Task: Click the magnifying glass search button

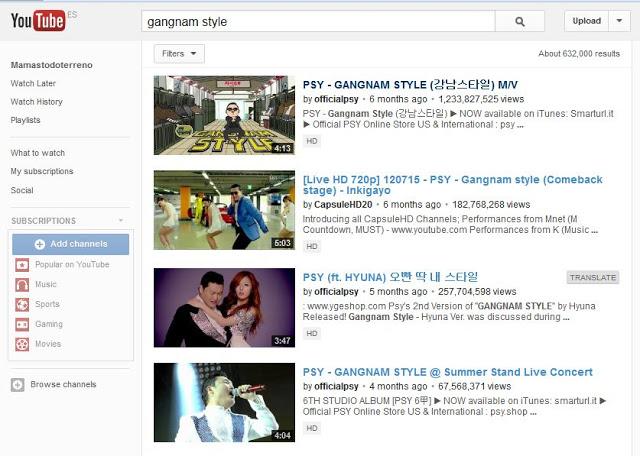Action: (520, 21)
